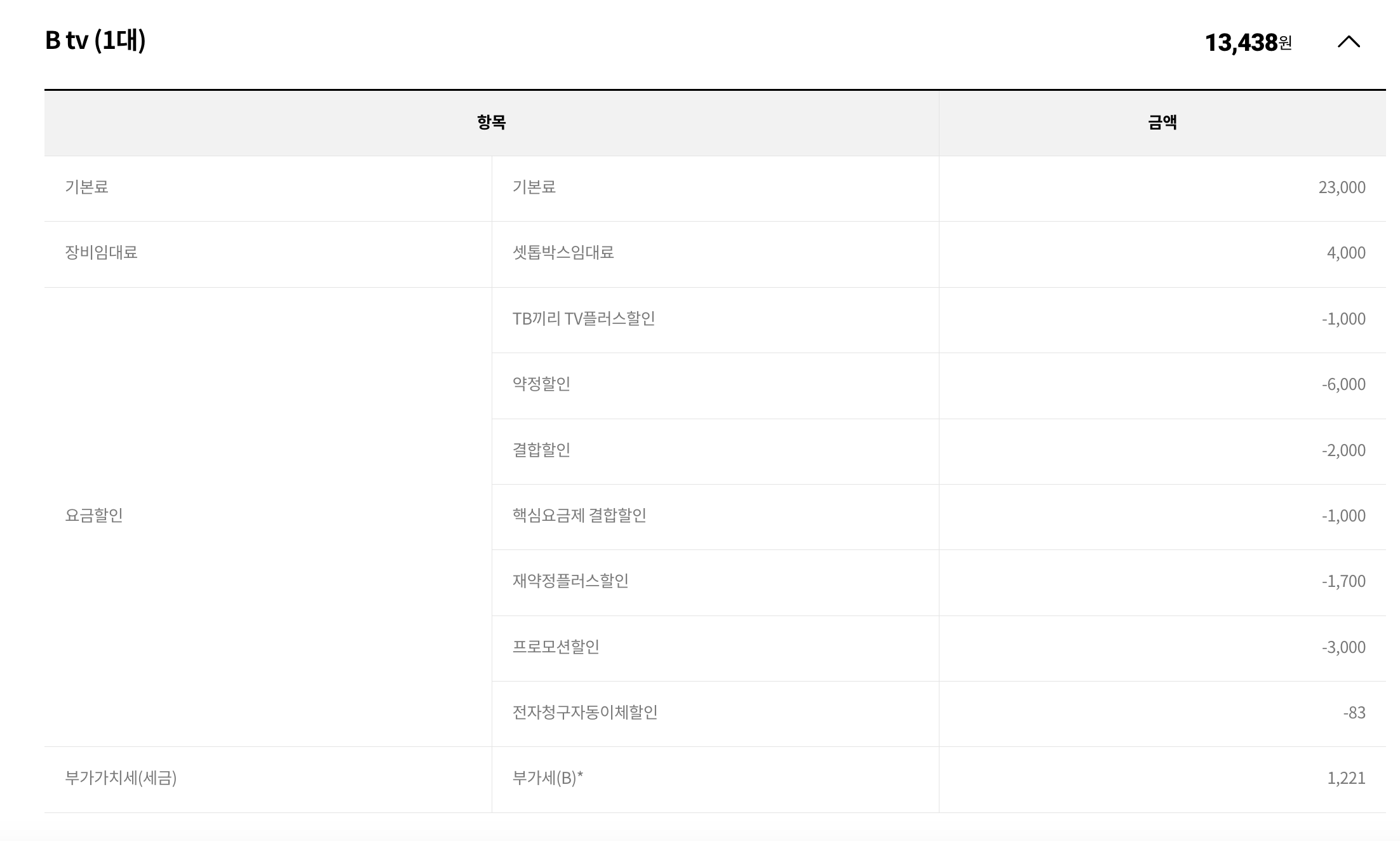
Task: Click the 약정할인 item
Action: pyautogui.click(x=541, y=384)
